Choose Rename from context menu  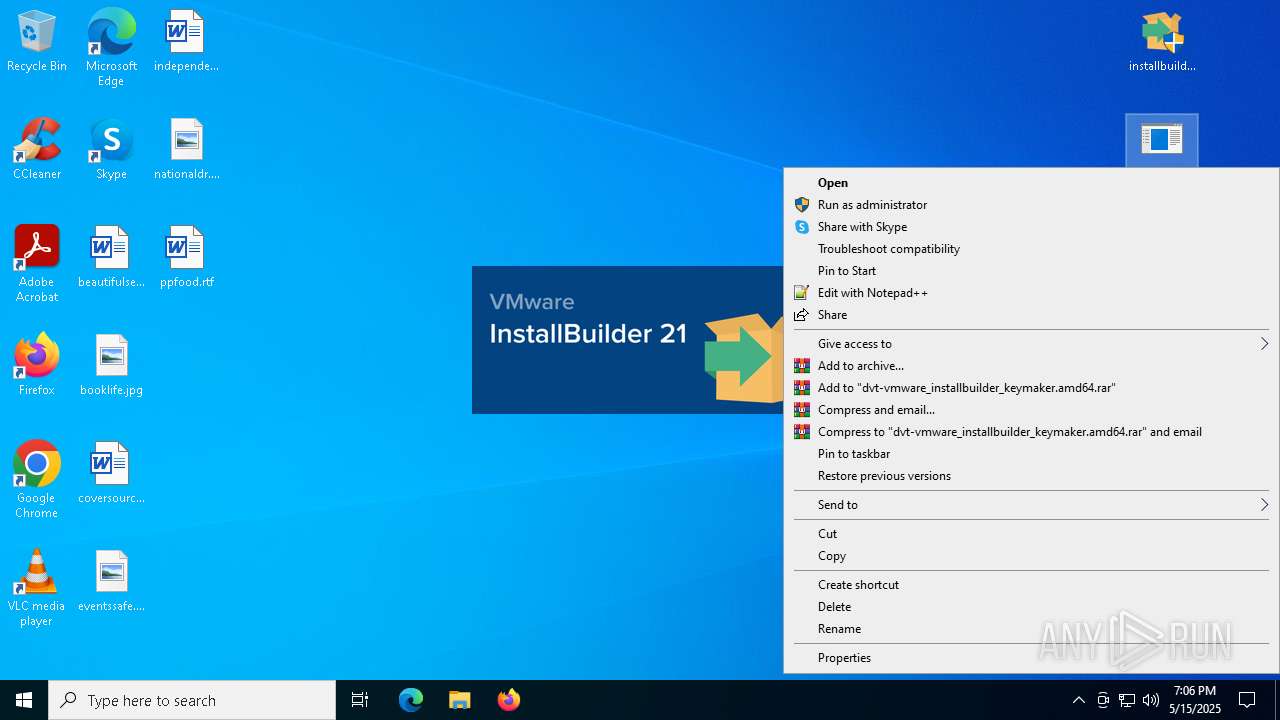click(x=1031, y=629)
